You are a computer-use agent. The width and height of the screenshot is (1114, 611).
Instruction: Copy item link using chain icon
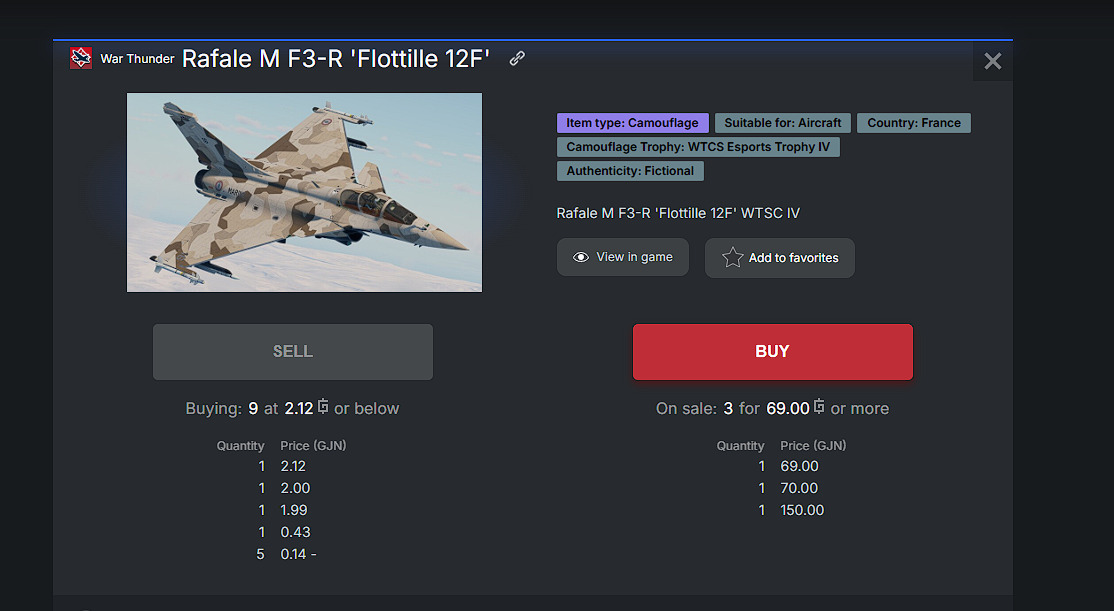pyautogui.click(x=517, y=58)
